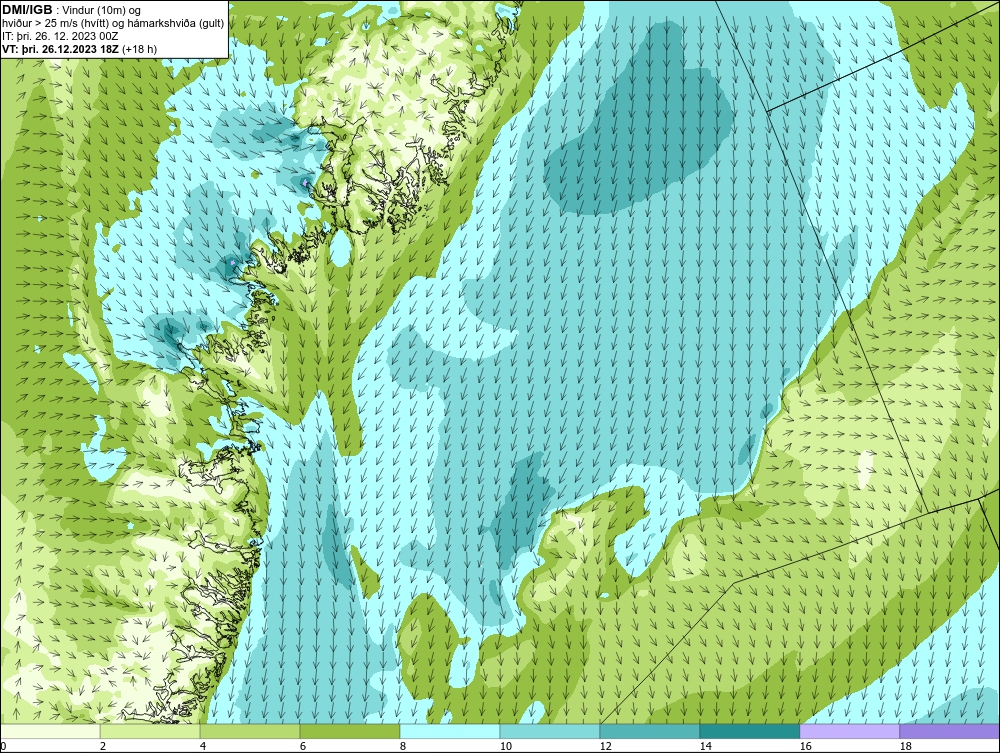This screenshot has width=1000, height=753.
Task: Click the legend scale label '2'
Action: tap(103, 746)
